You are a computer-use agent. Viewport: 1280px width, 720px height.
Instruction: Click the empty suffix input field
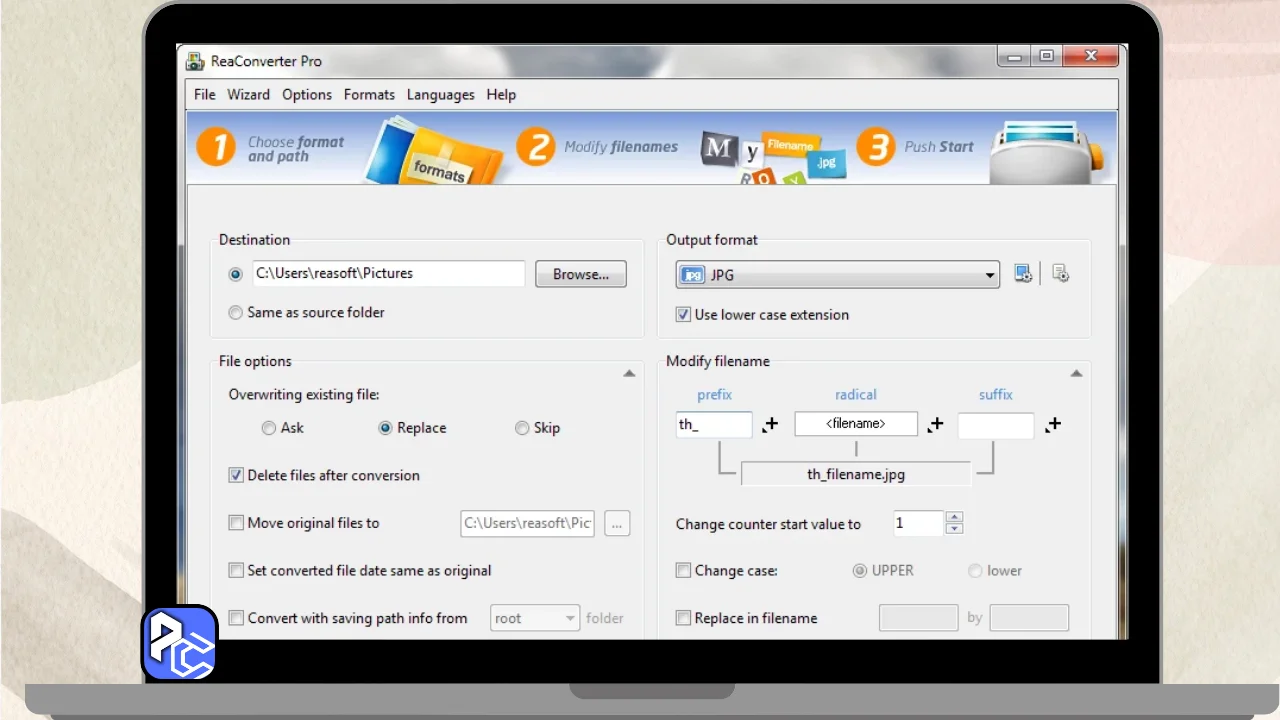(996, 425)
